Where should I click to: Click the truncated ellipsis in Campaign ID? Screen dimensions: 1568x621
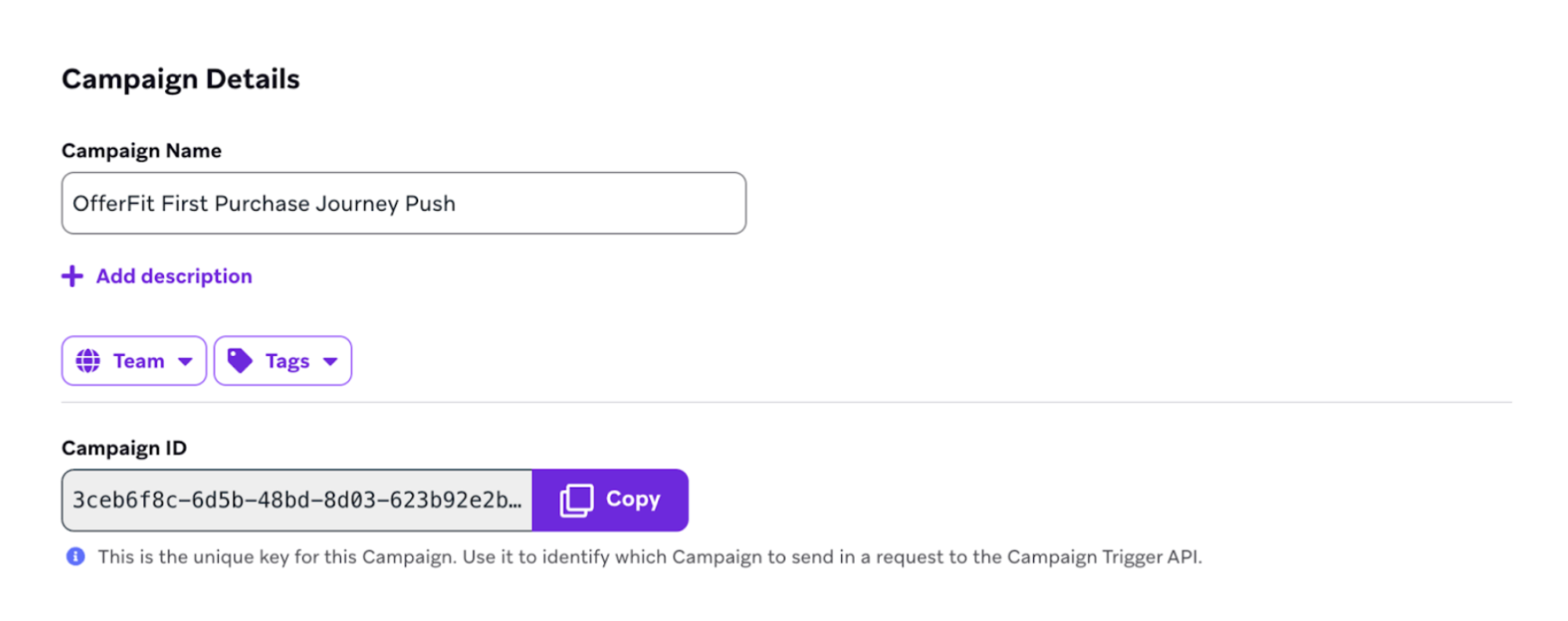point(515,501)
